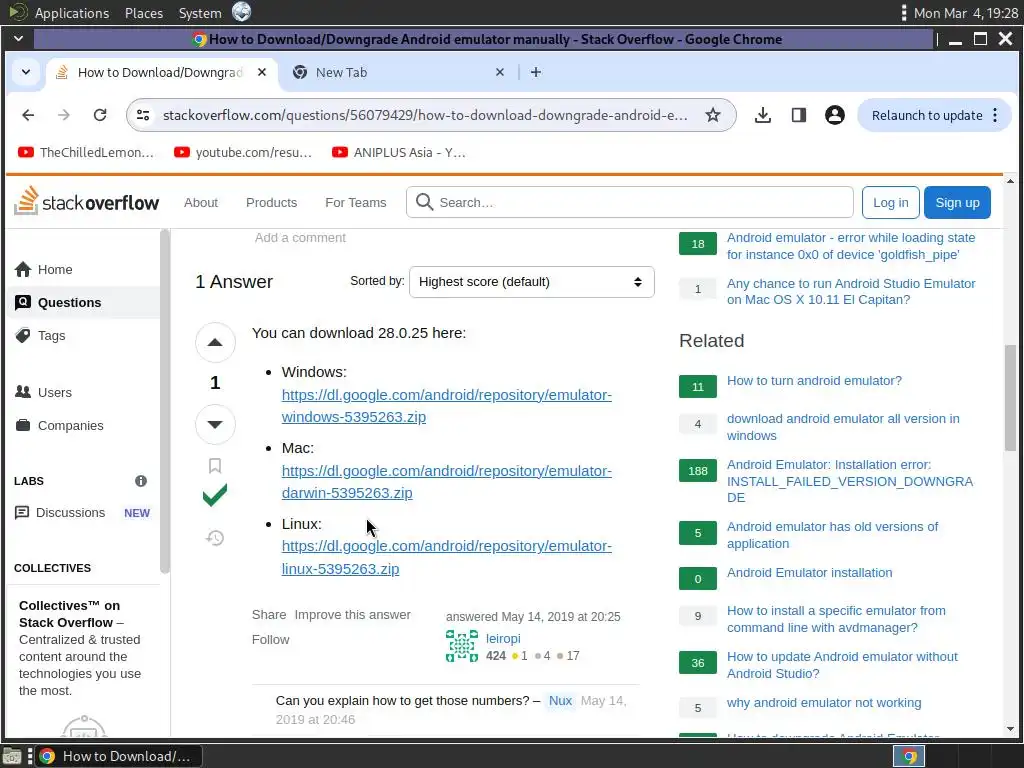Open the window menu chevron in title bar

pos(18,39)
